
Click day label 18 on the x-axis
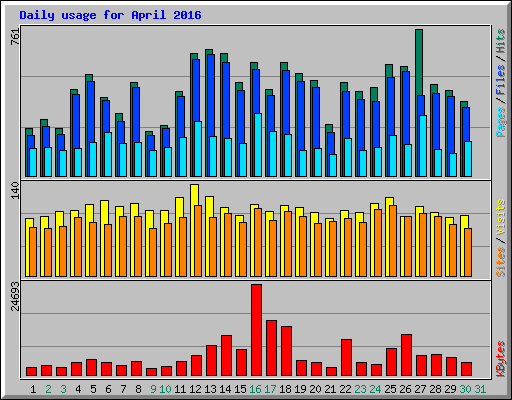point(285,389)
